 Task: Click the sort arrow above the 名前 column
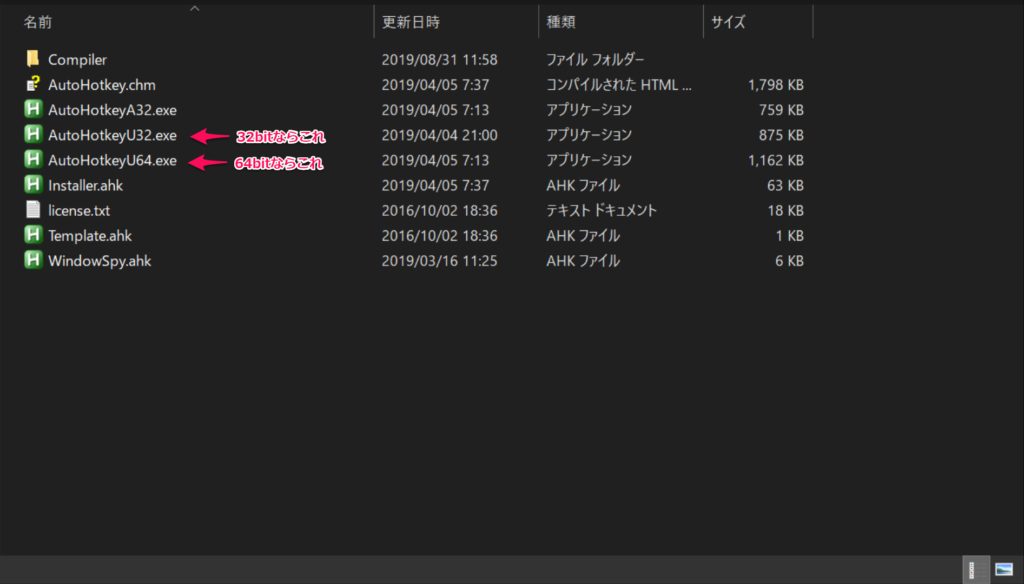click(x=194, y=9)
